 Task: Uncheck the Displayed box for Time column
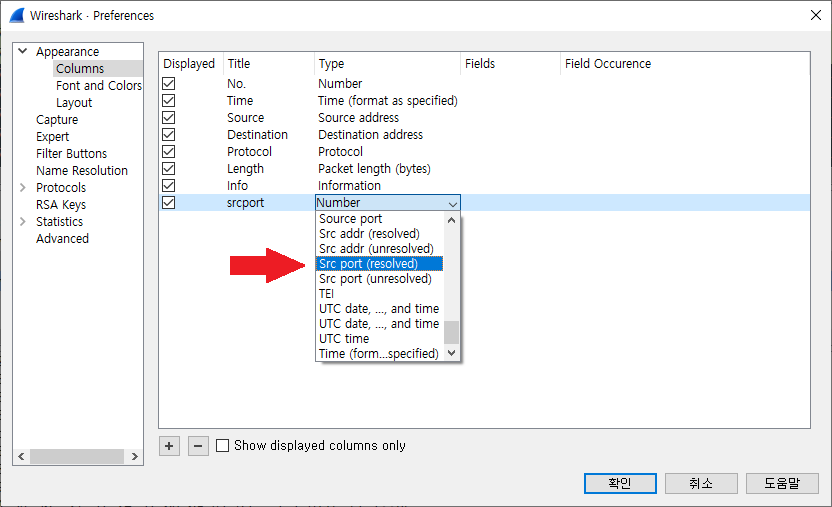(169, 100)
